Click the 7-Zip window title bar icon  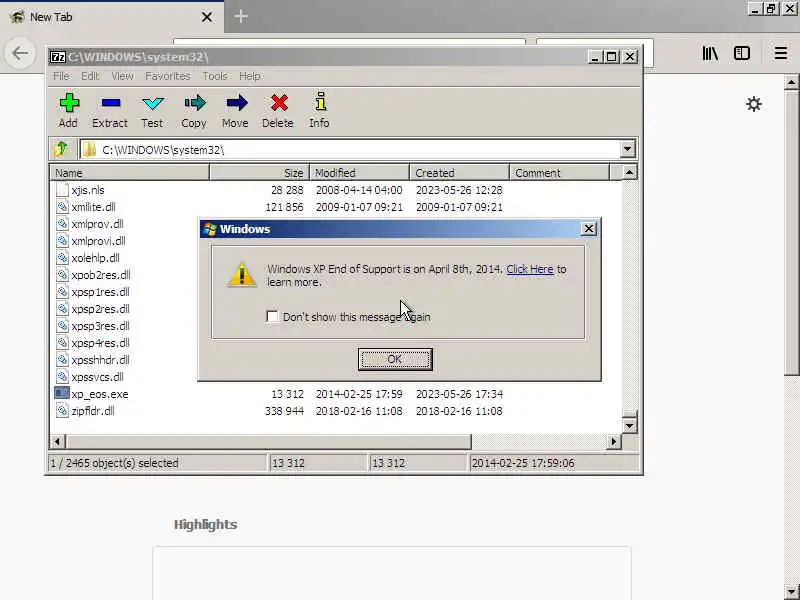click(x=57, y=57)
